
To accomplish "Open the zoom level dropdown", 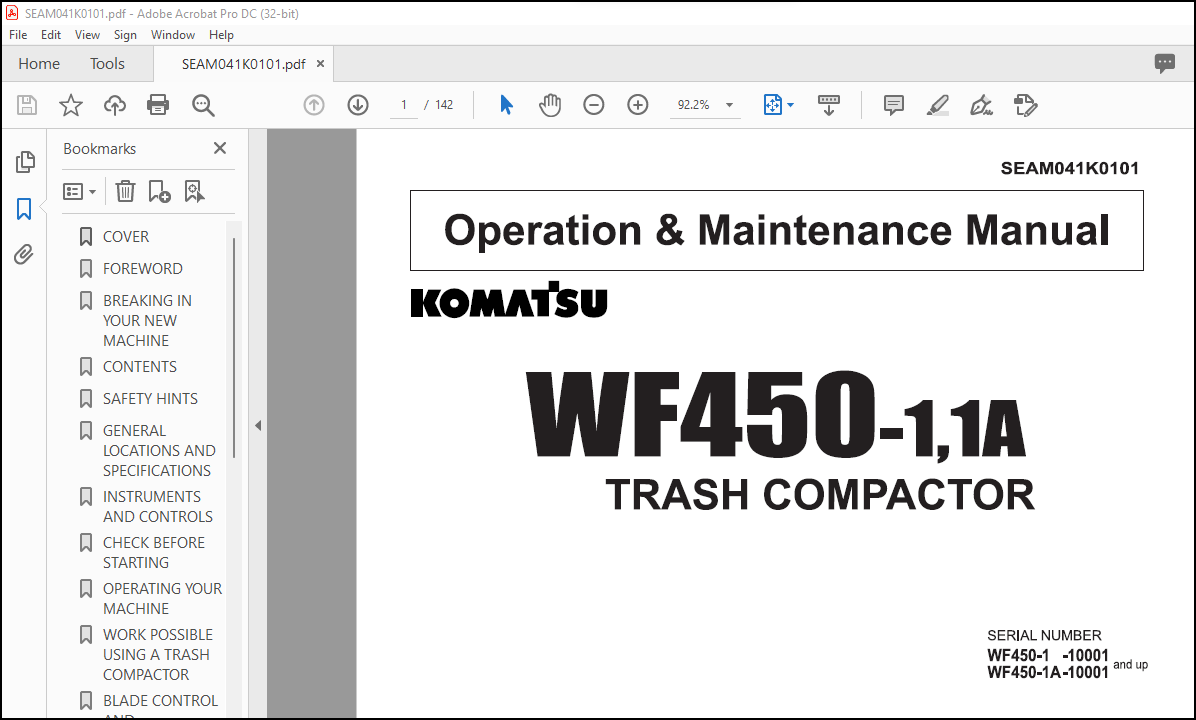I will click(x=729, y=105).
